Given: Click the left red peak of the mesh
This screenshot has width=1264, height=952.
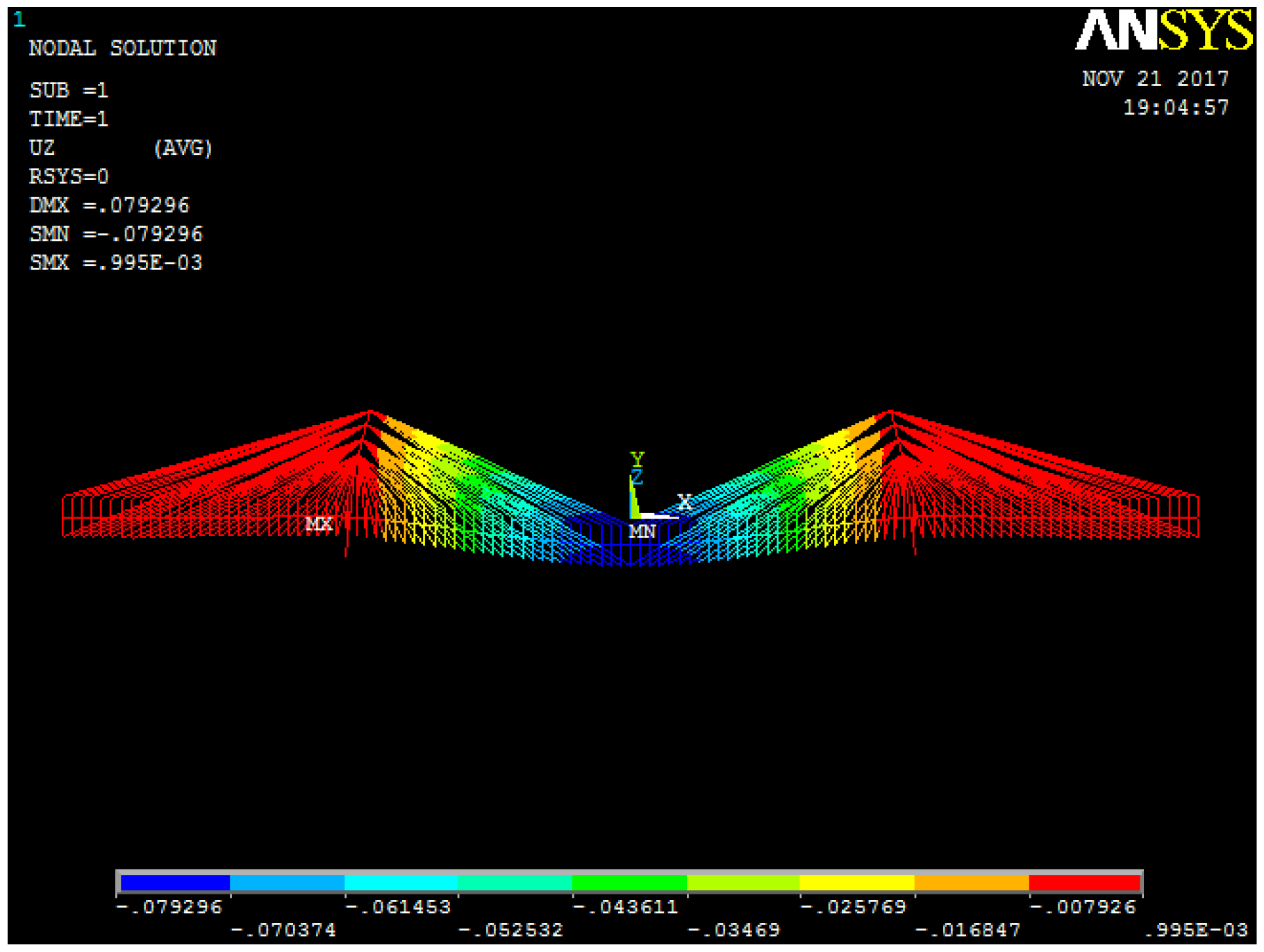Looking at the screenshot, I should pyautogui.click(x=370, y=412).
